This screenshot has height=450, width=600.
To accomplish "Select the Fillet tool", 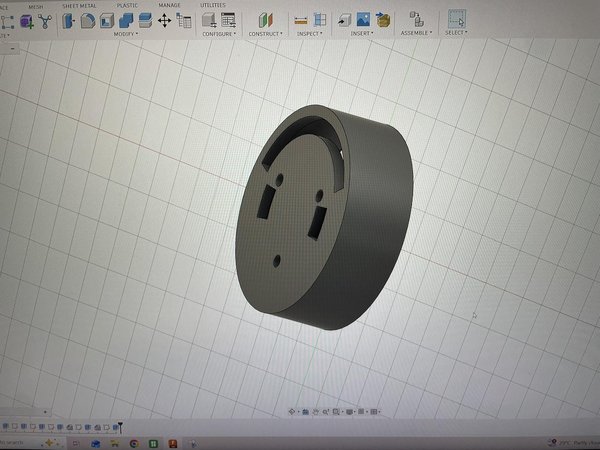I will tap(88, 21).
